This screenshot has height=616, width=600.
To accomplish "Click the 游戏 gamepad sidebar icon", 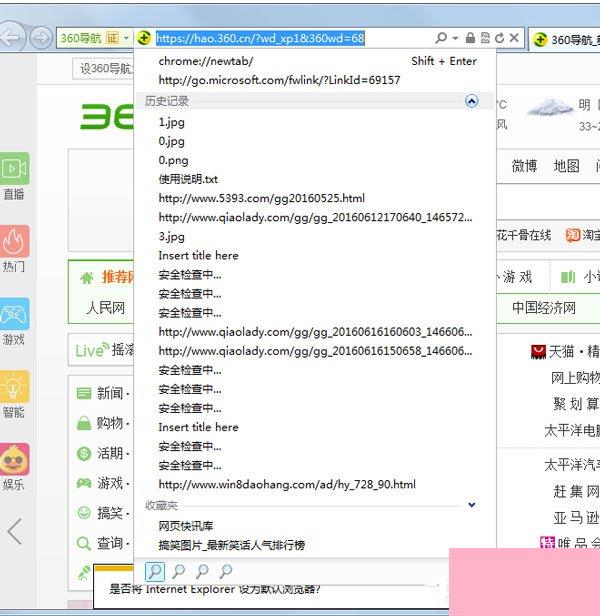I will (14, 314).
